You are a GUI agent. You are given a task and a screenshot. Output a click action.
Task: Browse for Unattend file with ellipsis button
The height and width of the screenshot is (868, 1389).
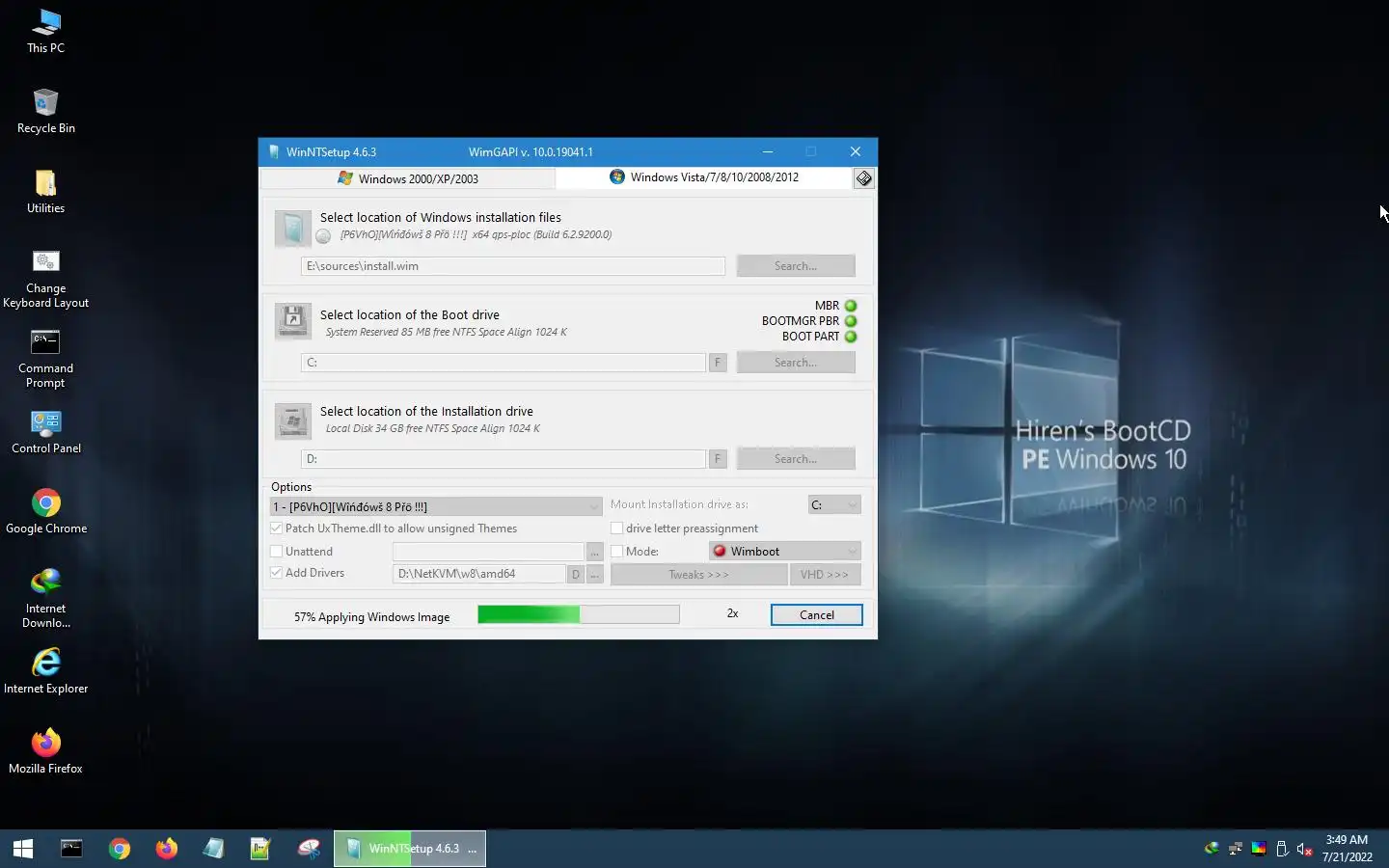[595, 552]
